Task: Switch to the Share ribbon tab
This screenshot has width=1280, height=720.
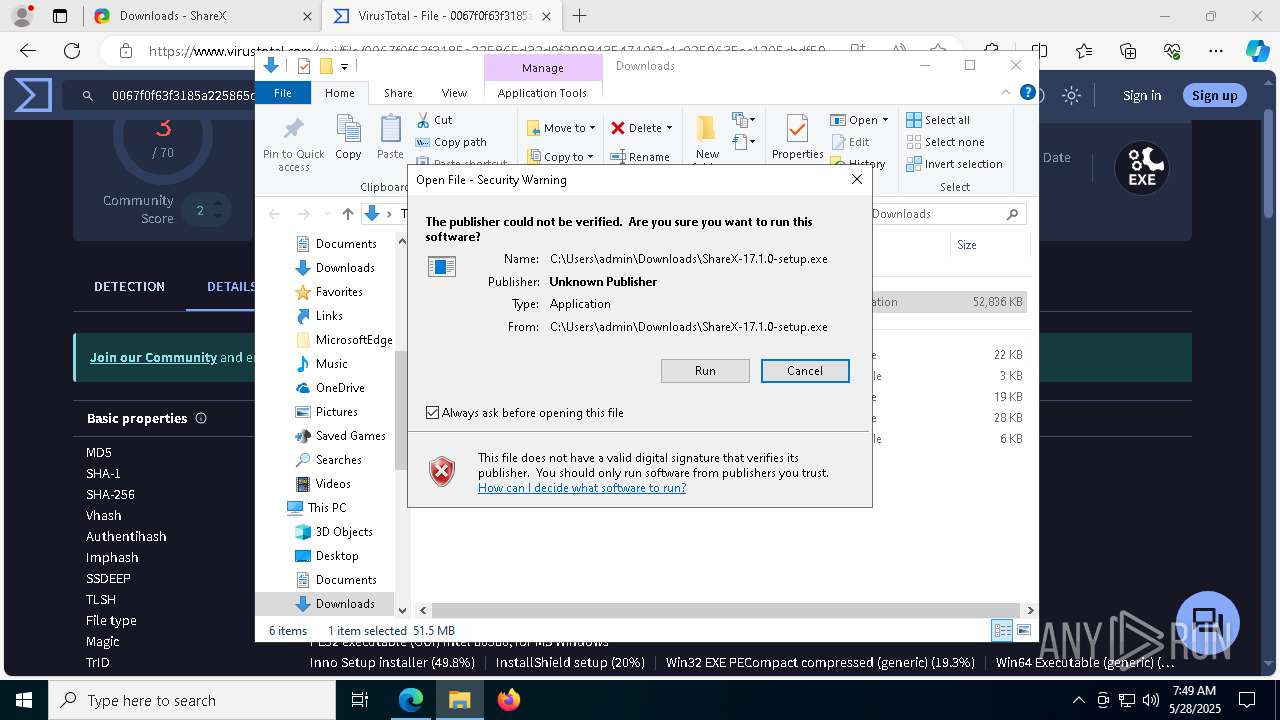Action: pos(398,93)
